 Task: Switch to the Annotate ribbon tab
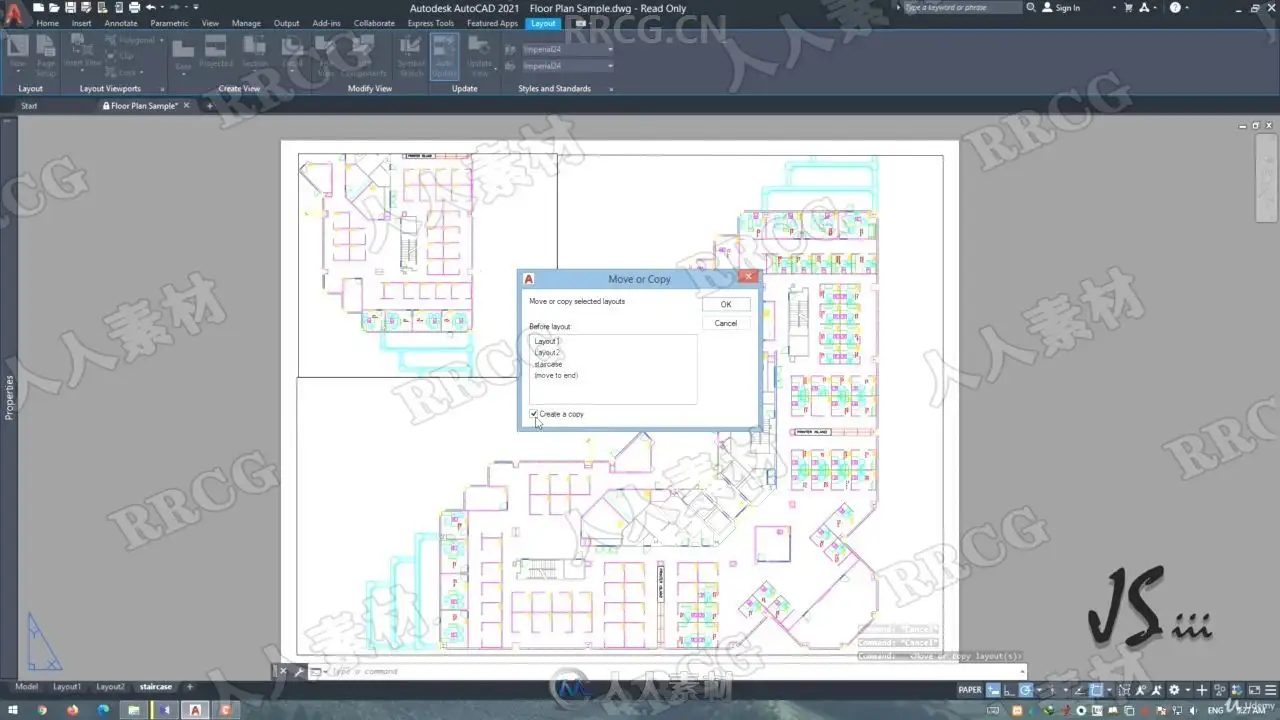[x=121, y=23]
